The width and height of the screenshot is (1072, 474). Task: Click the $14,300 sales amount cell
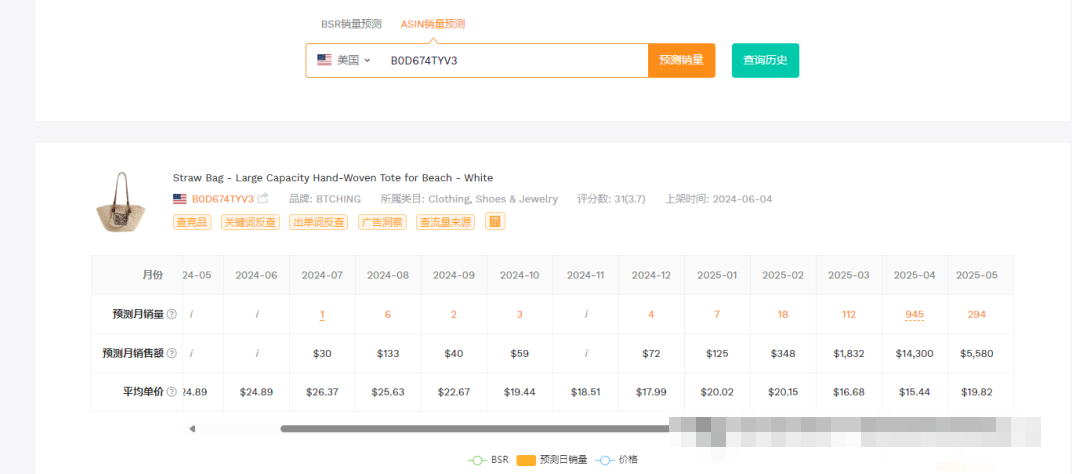[x=914, y=354]
